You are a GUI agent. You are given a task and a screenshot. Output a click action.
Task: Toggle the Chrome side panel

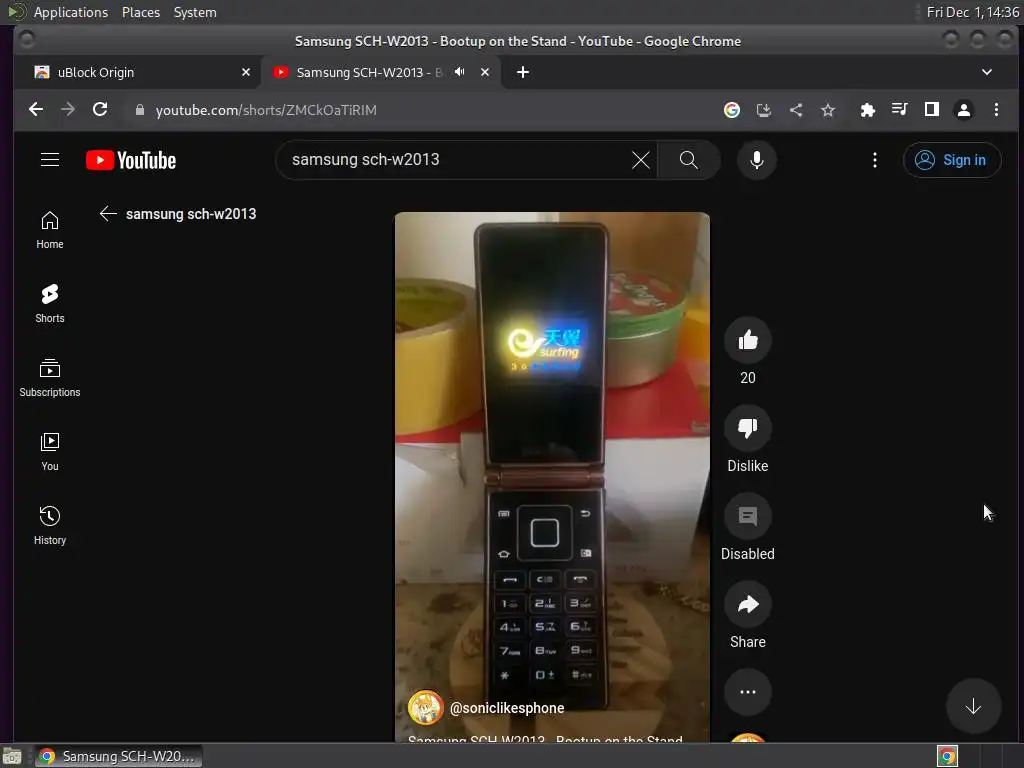(931, 110)
